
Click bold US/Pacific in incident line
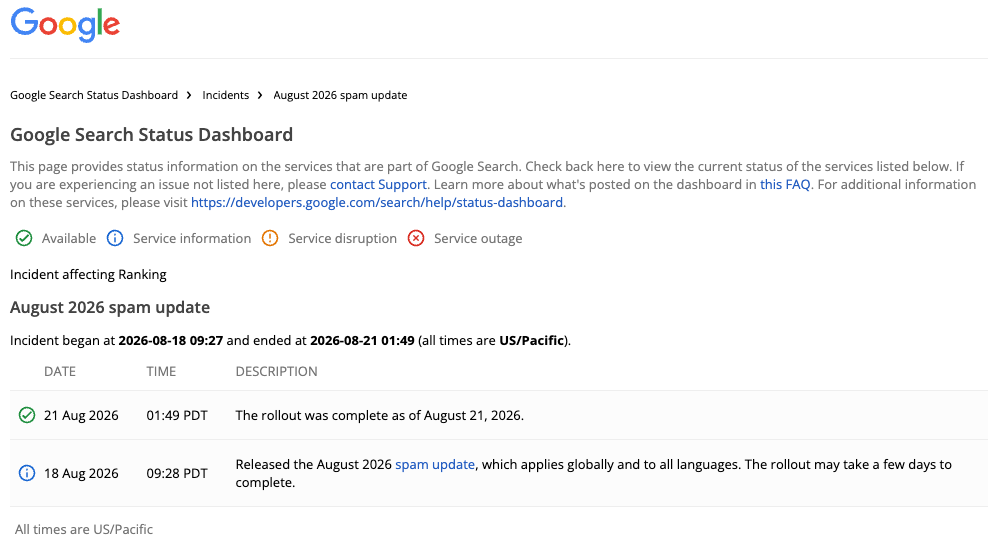[532, 341]
